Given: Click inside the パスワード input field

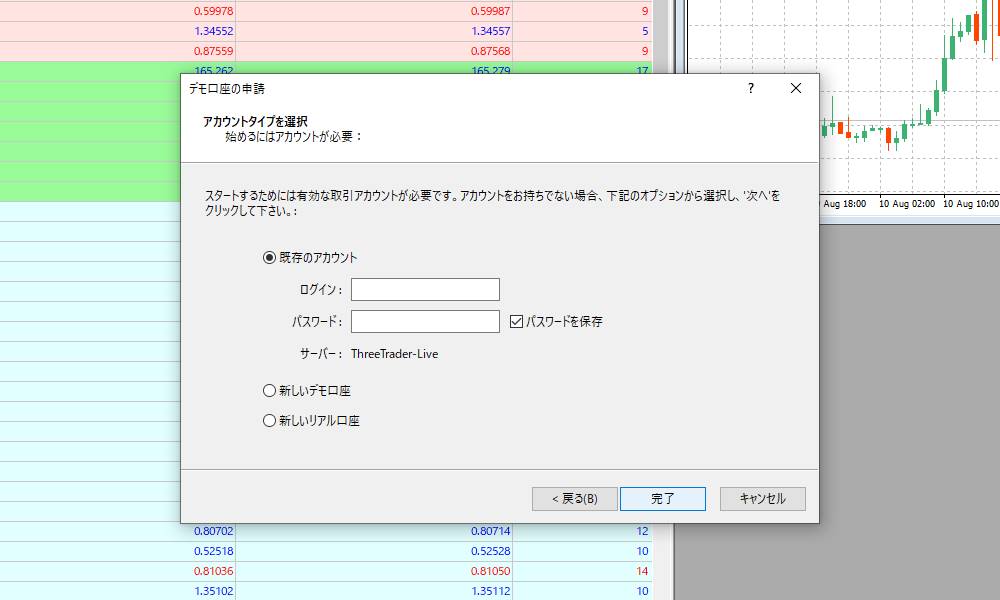Looking at the screenshot, I should pos(425,321).
